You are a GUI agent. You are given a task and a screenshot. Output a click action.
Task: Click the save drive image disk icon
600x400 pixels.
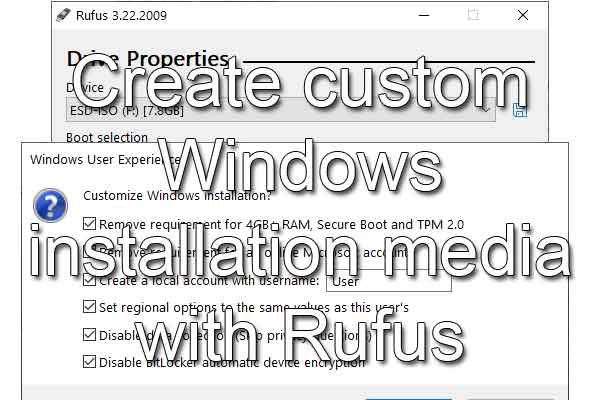tap(519, 111)
